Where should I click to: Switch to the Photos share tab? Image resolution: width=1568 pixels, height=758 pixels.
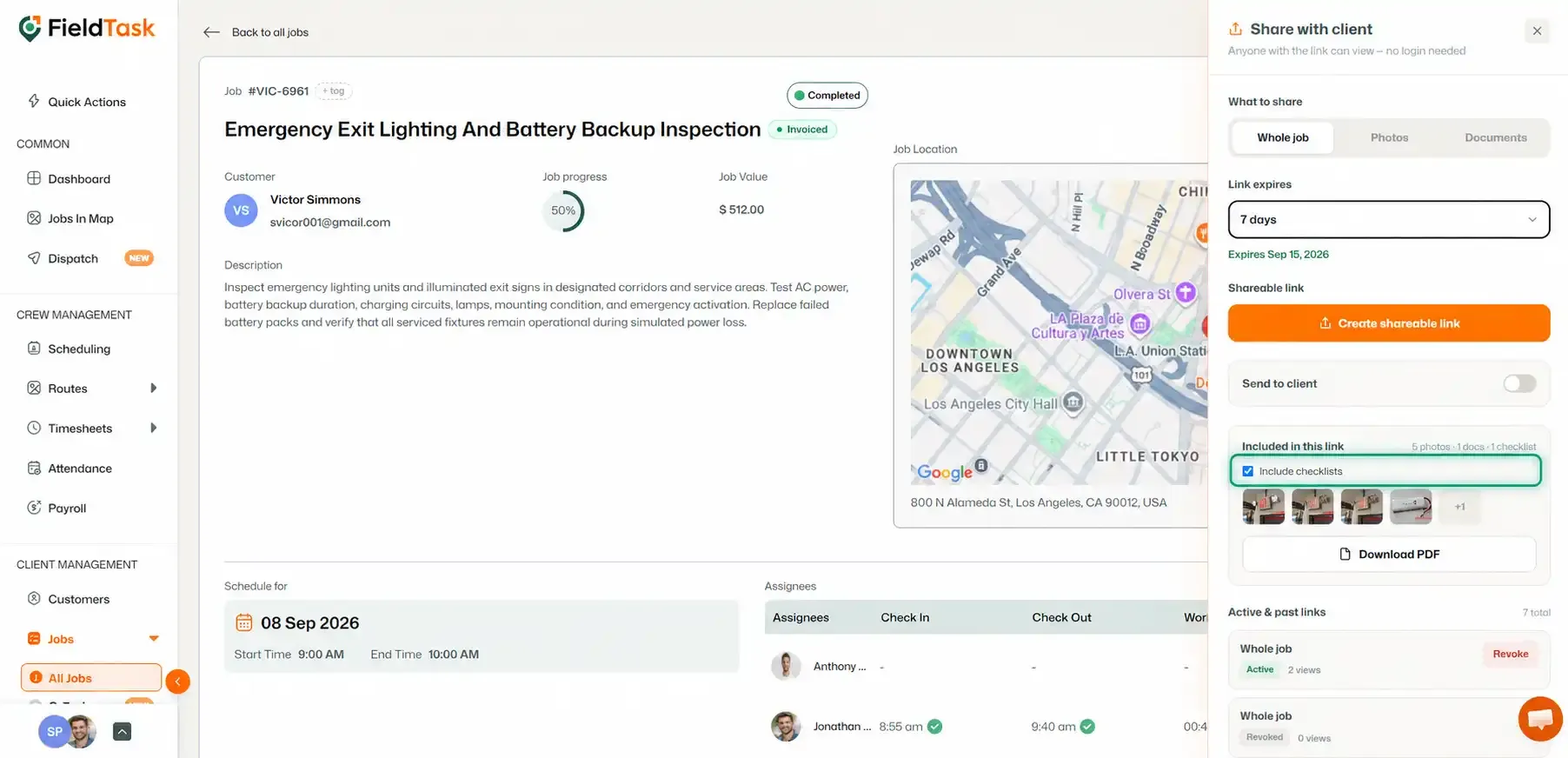click(x=1389, y=137)
